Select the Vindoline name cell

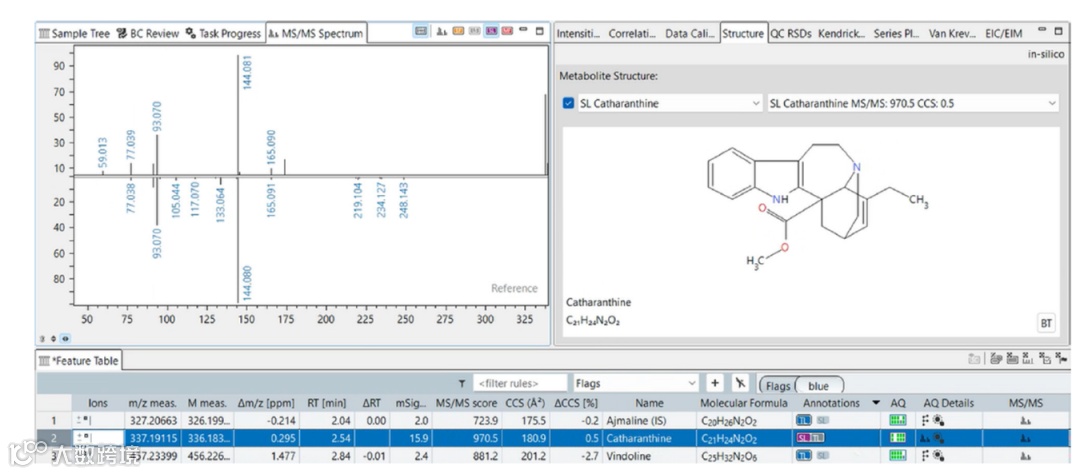point(629,455)
